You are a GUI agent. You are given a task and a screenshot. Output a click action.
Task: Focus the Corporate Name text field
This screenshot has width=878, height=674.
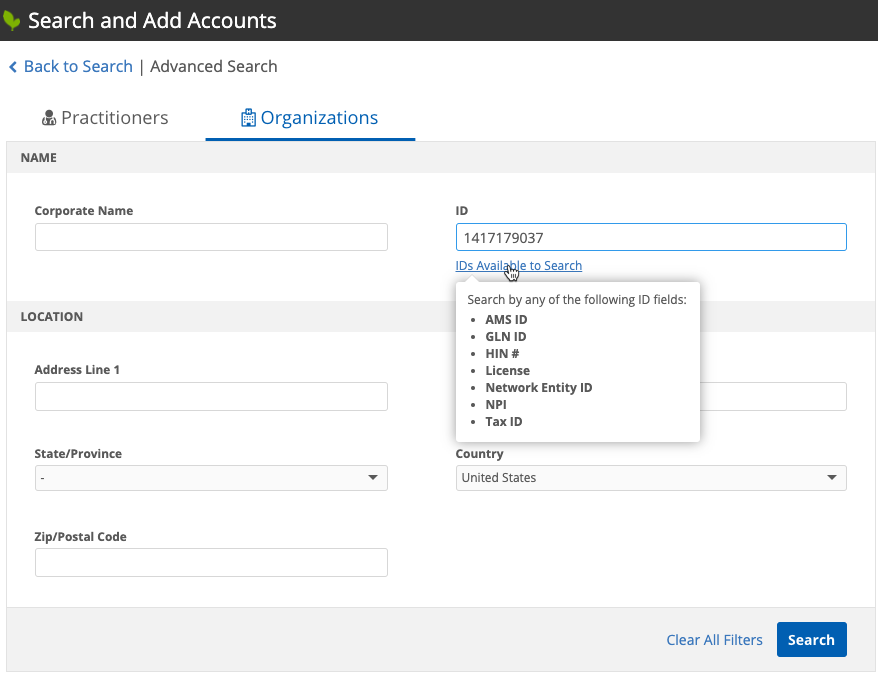click(x=211, y=237)
